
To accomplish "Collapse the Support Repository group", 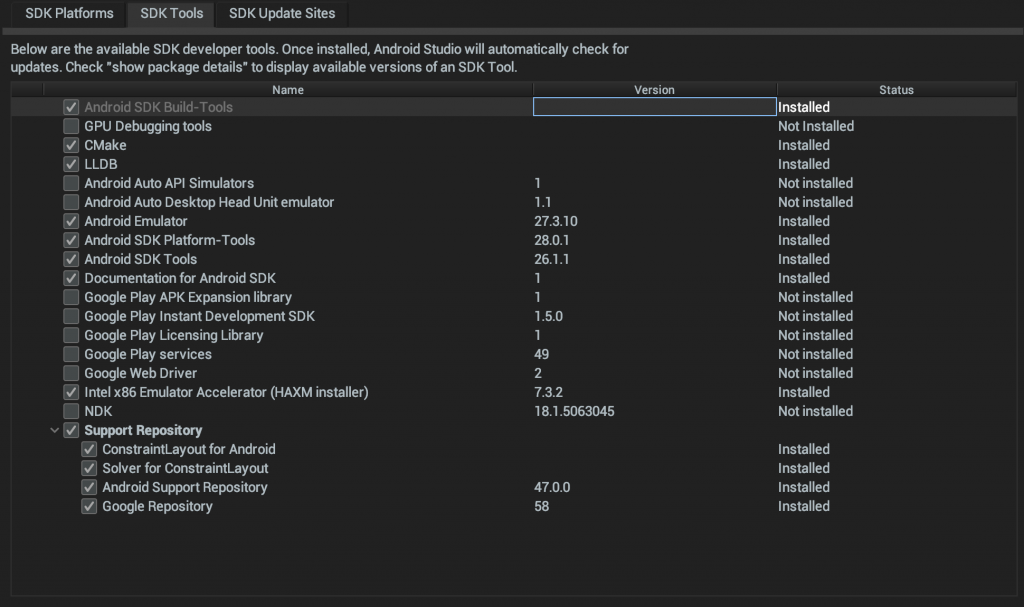I will pos(55,431).
